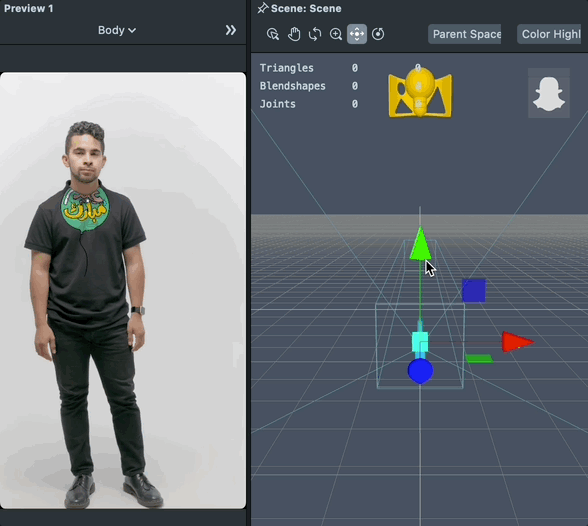This screenshot has height=526, width=588.
Task: Activate the Pan hand tool
Action: coord(294,34)
